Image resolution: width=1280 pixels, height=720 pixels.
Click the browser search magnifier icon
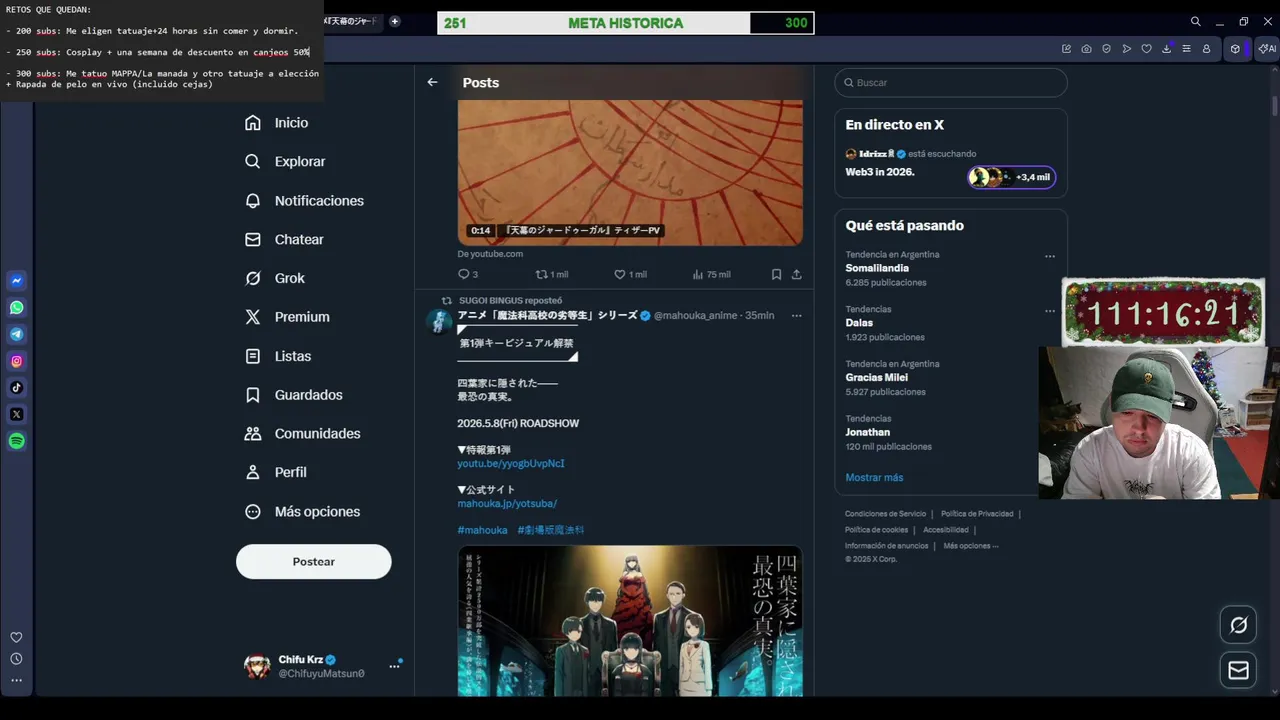(1195, 21)
